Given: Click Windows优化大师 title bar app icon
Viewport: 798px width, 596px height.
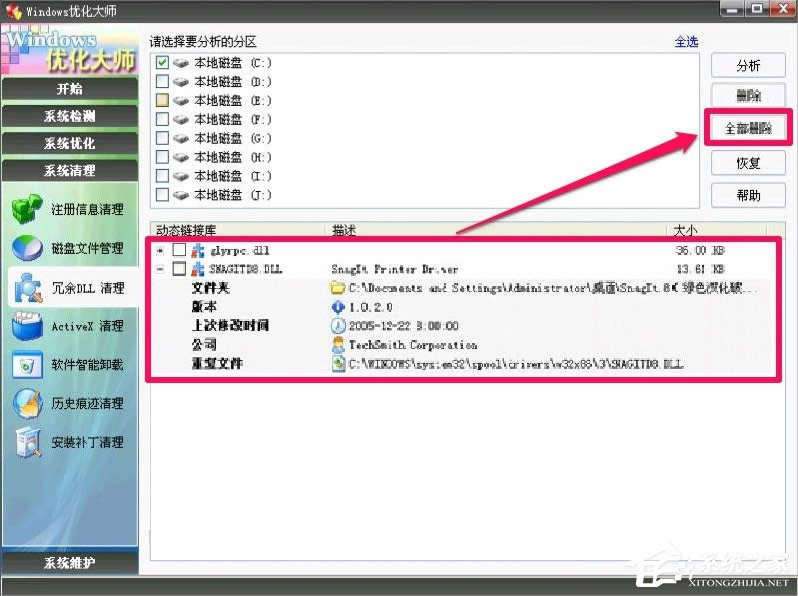Looking at the screenshot, I should 13,11.
